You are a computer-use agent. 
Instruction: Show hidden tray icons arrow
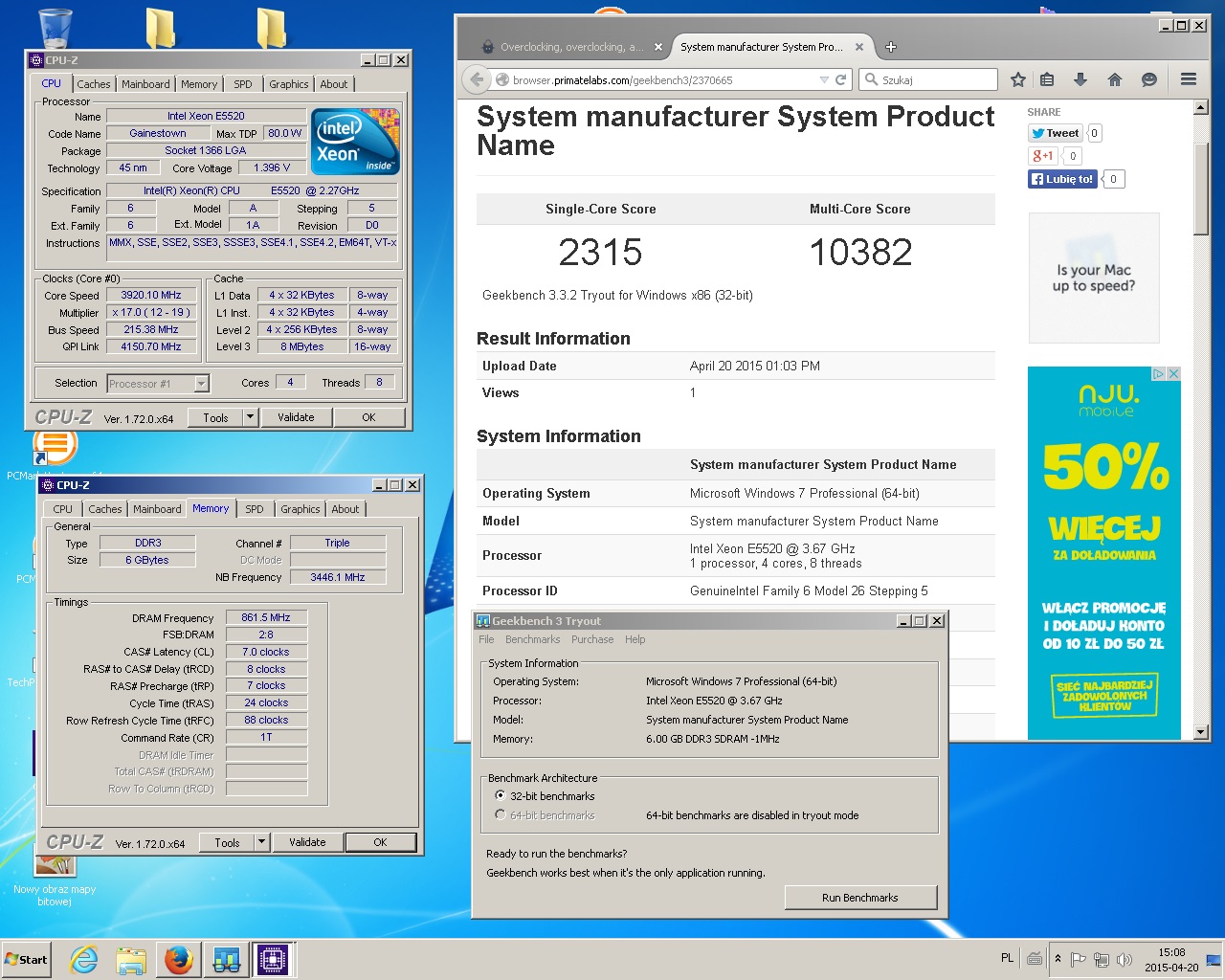(1058, 959)
